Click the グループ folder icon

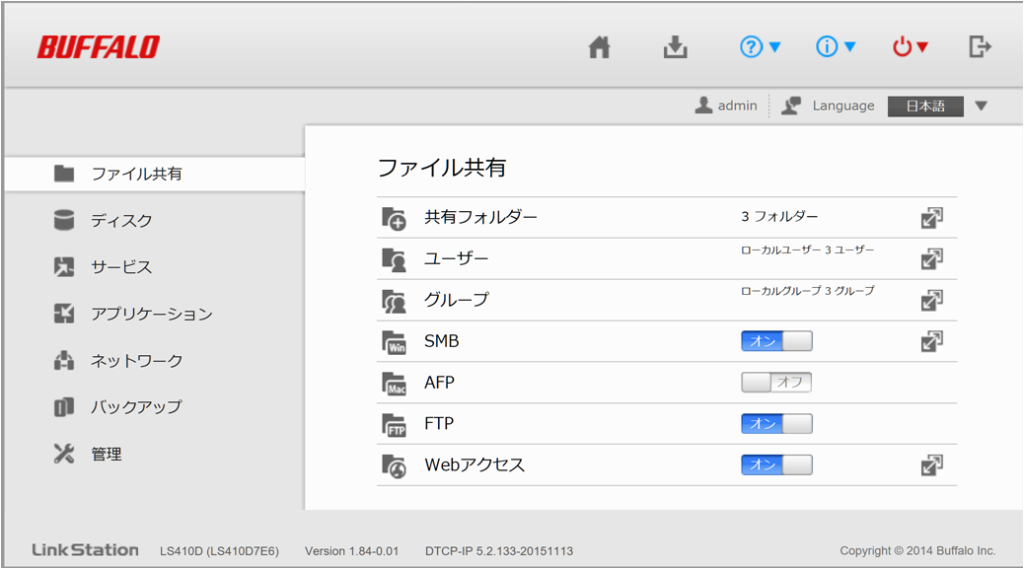tap(394, 301)
